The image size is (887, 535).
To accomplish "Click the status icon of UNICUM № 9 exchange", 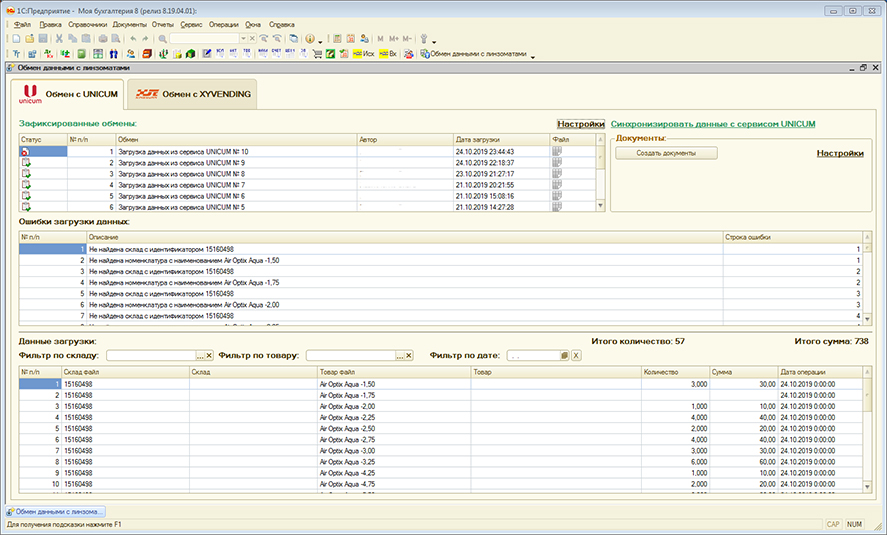I will pyautogui.click(x=25, y=162).
